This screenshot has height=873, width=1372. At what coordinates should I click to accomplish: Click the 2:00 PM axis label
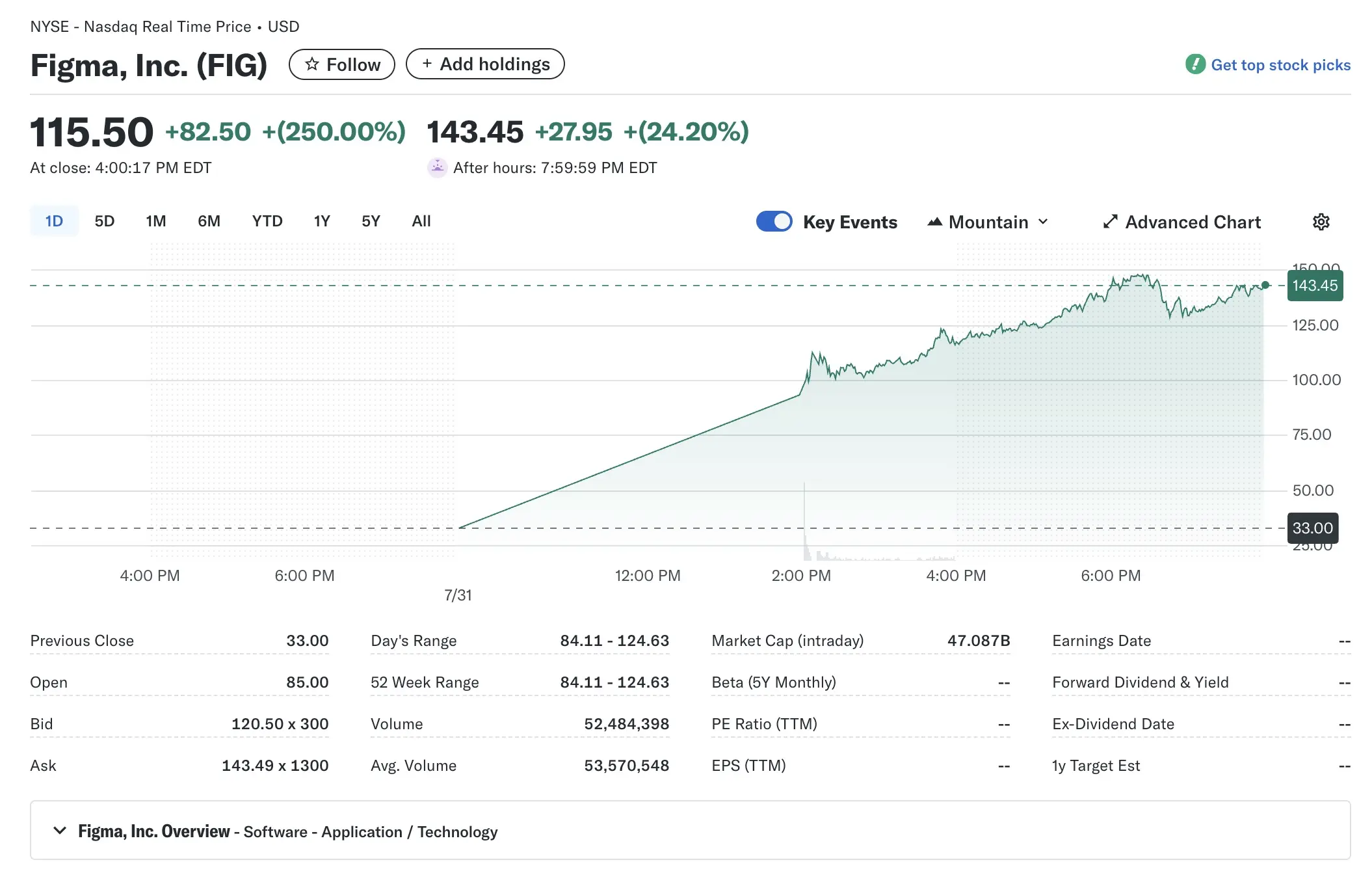[x=801, y=575]
